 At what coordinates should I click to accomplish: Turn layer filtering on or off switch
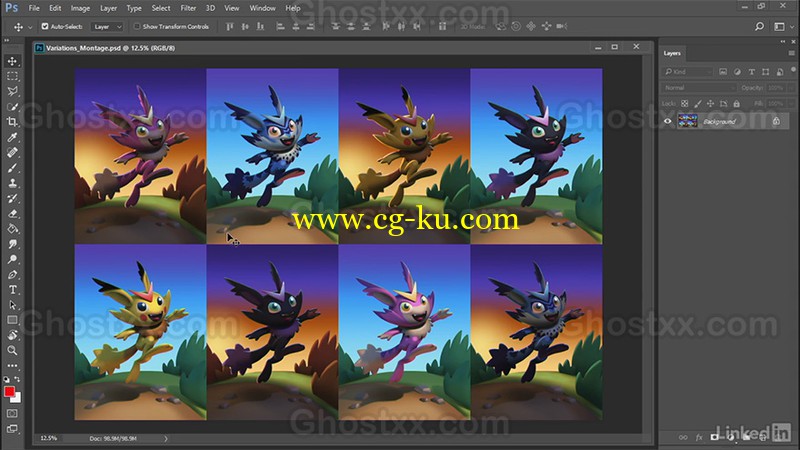[793, 69]
